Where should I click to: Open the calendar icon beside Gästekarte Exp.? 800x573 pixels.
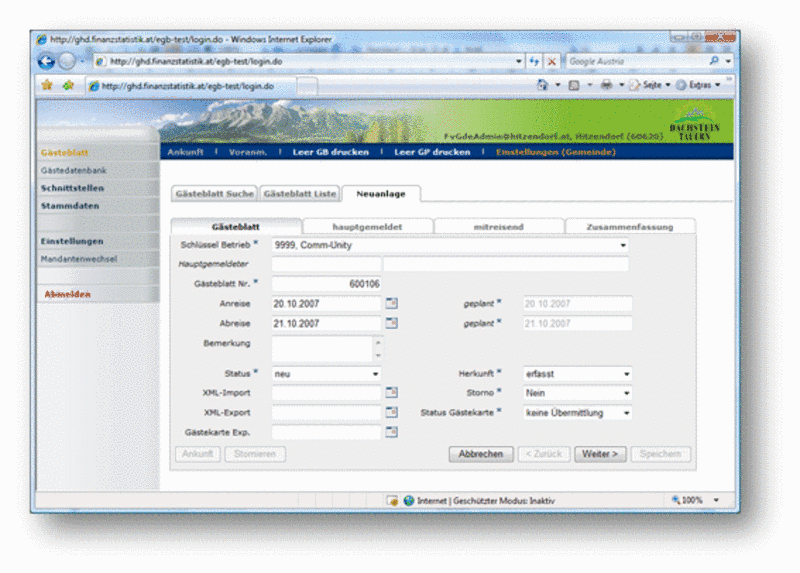392,432
